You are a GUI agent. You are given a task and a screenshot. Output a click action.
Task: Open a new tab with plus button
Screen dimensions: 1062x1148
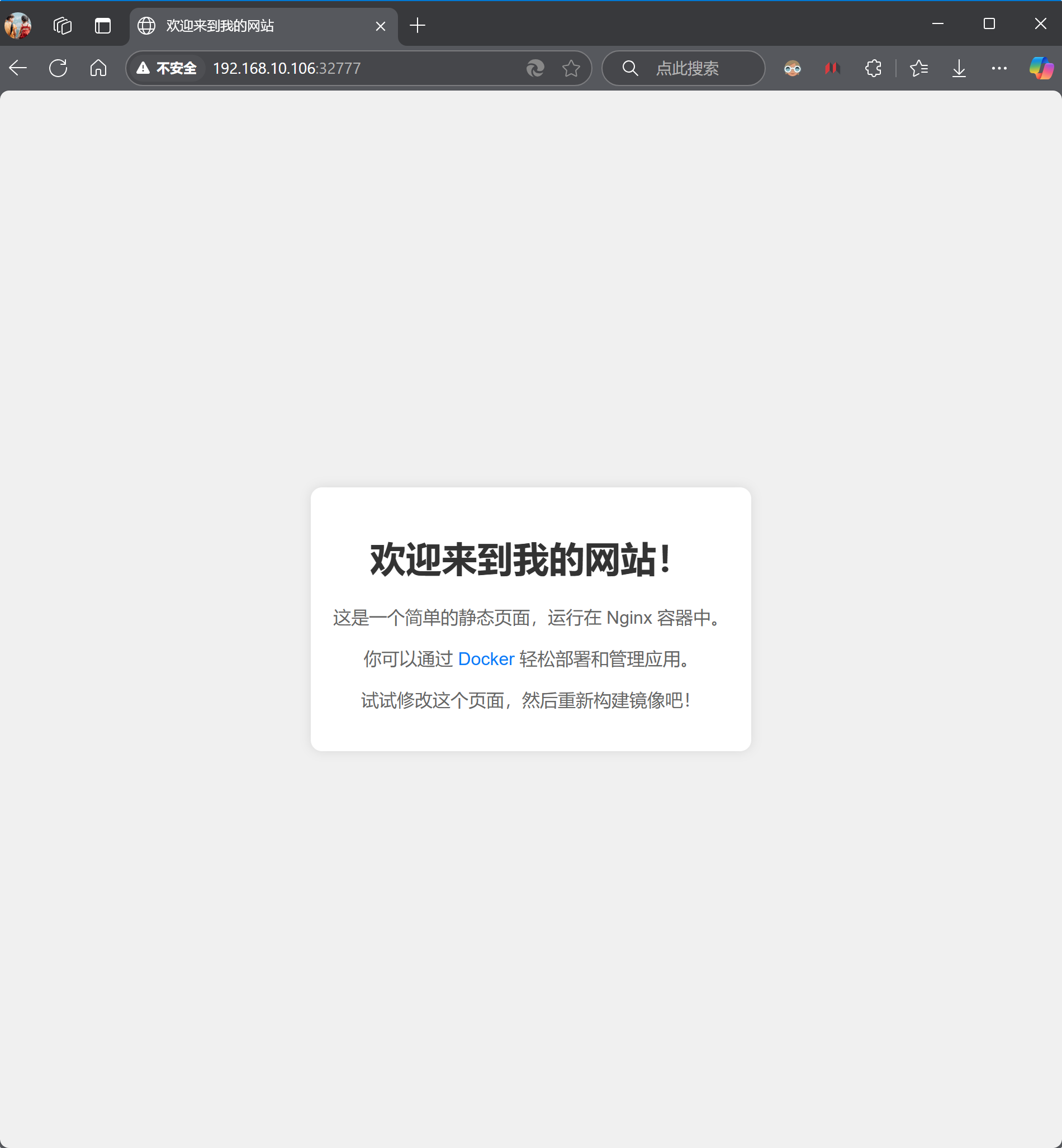click(418, 25)
